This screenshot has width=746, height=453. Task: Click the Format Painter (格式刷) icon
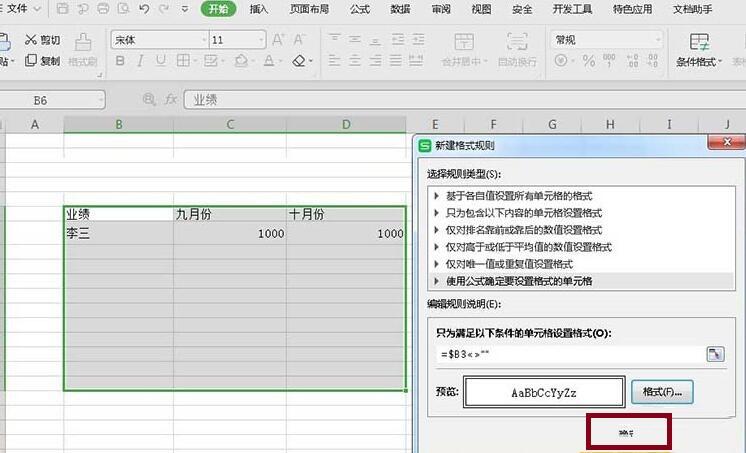pyautogui.click(x=82, y=45)
